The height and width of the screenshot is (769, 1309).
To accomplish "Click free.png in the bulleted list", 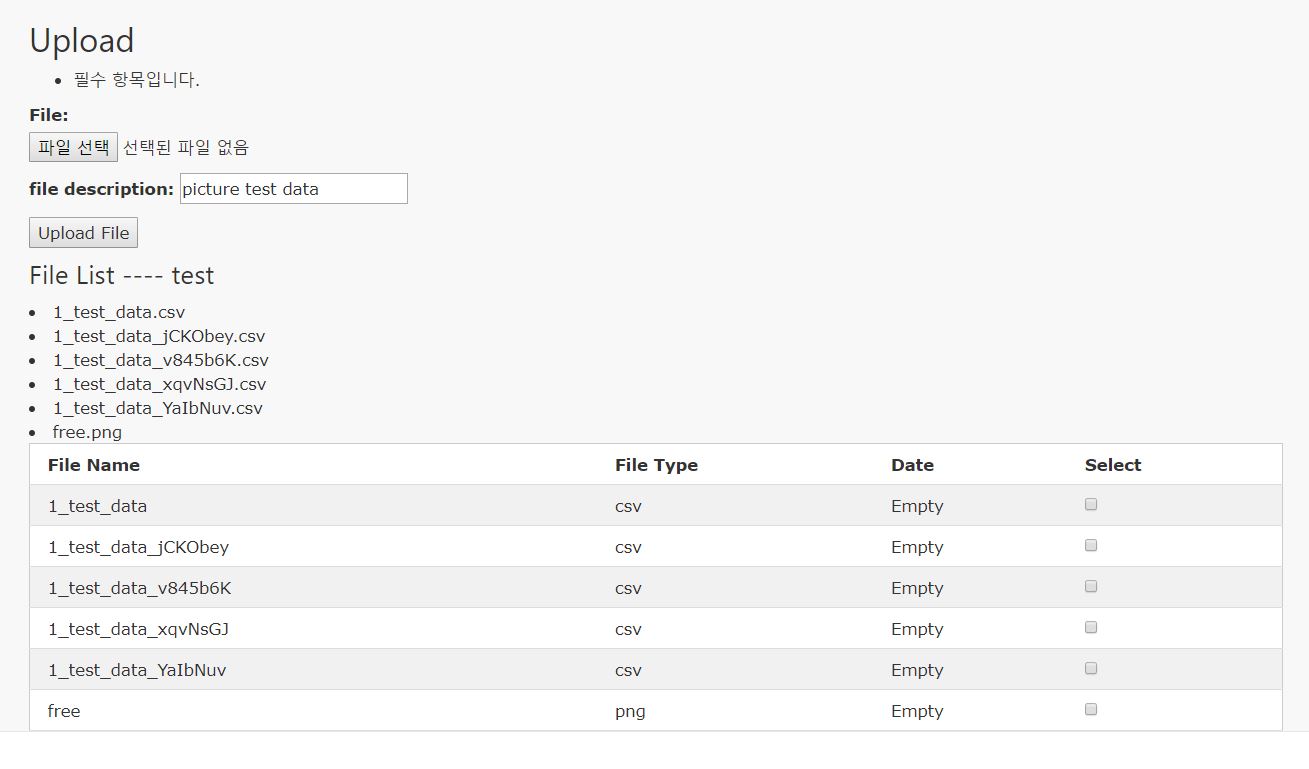I will 87,432.
